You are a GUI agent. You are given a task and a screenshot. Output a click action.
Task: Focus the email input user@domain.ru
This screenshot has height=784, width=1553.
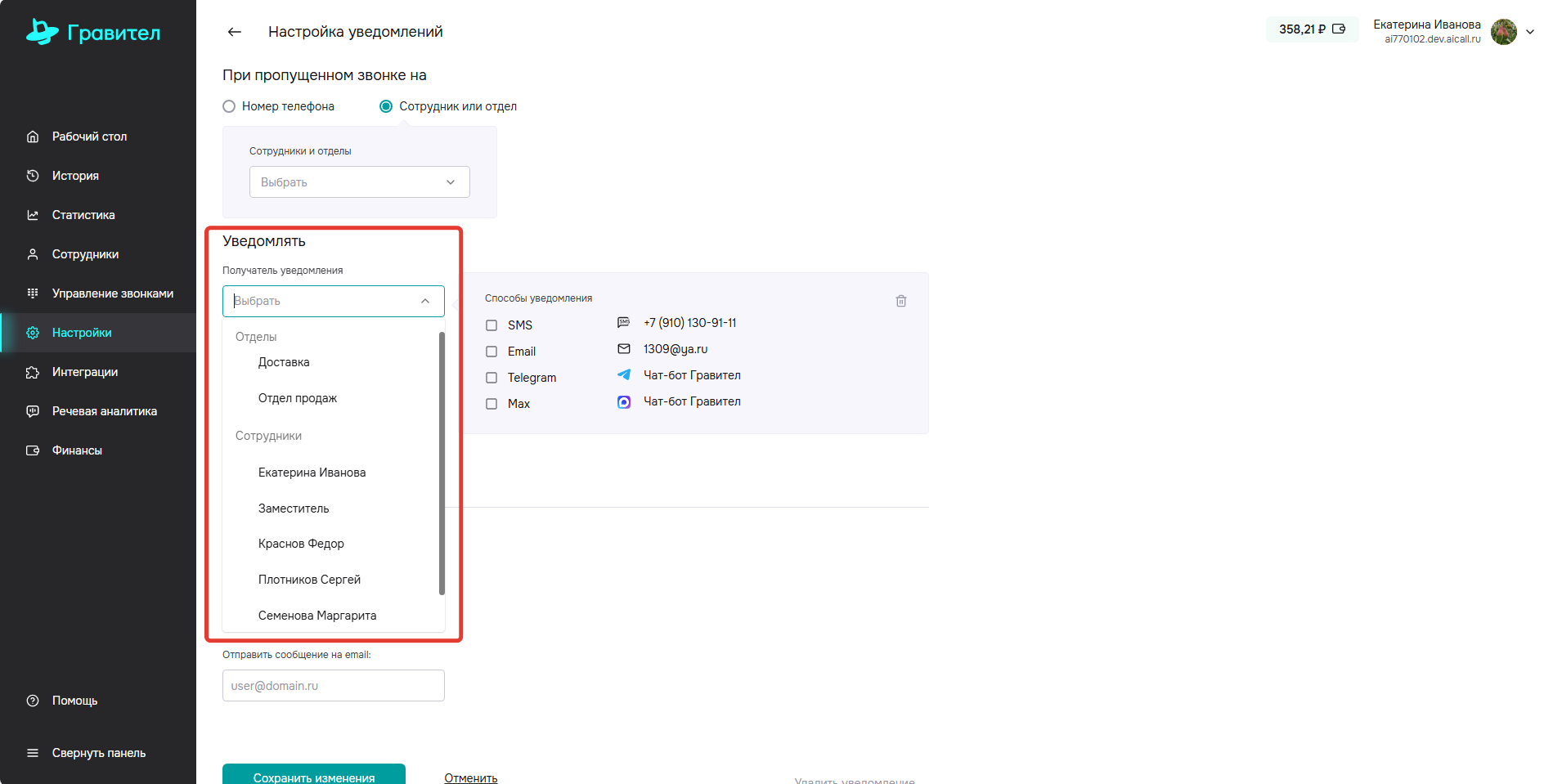tap(333, 686)
